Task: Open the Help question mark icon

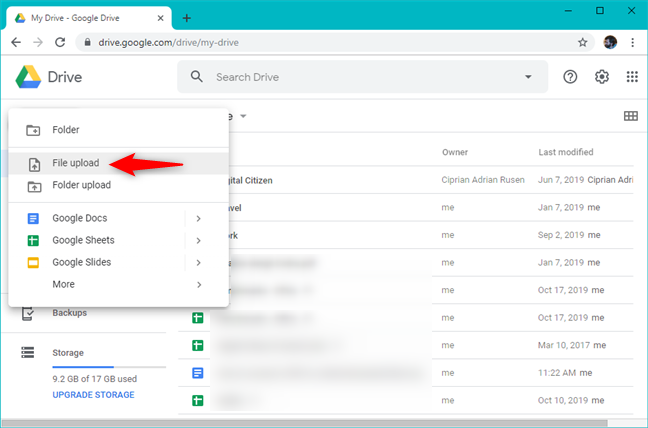Action: (x=570, y=77)
